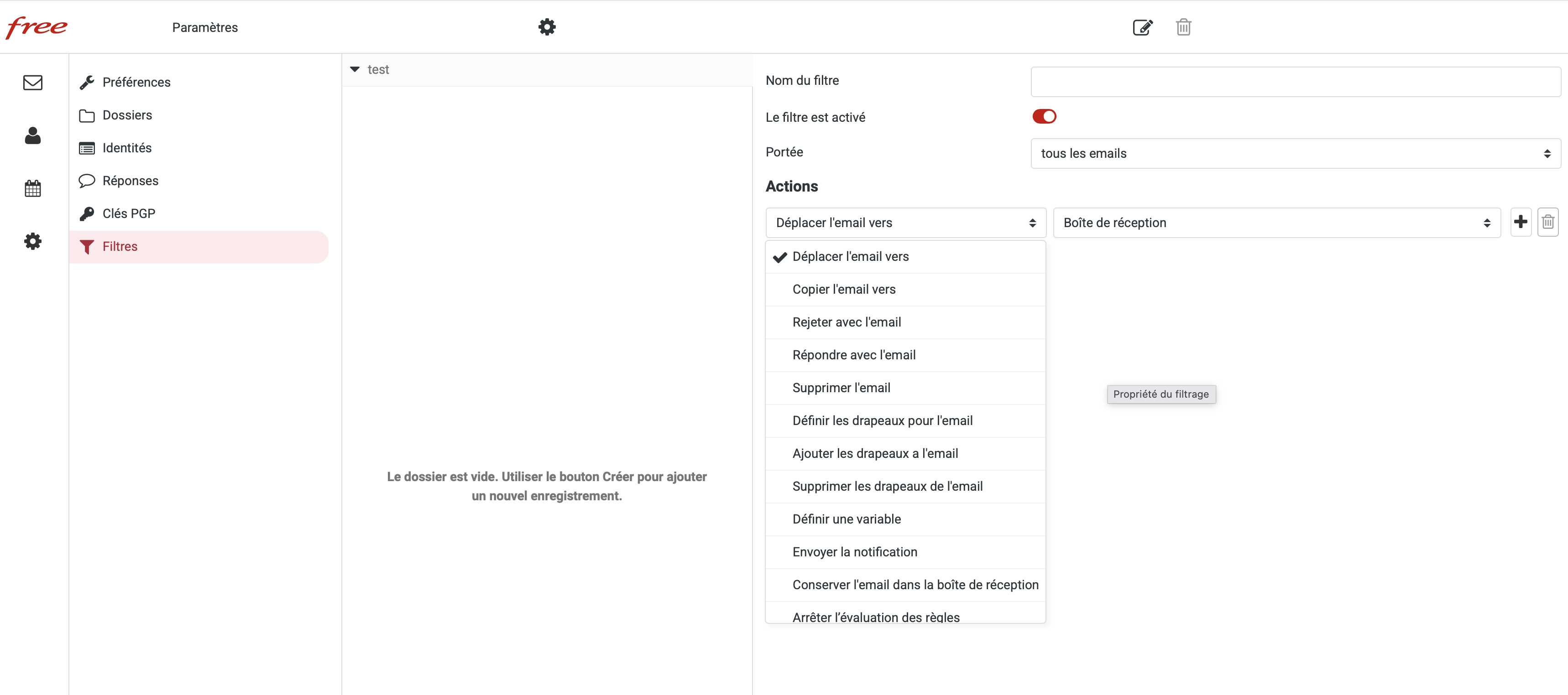Open the Portée 'tous les emails' dropdown
Image resolution: width=1568 pixels, height=695 pixels.
pos(1295,154)
